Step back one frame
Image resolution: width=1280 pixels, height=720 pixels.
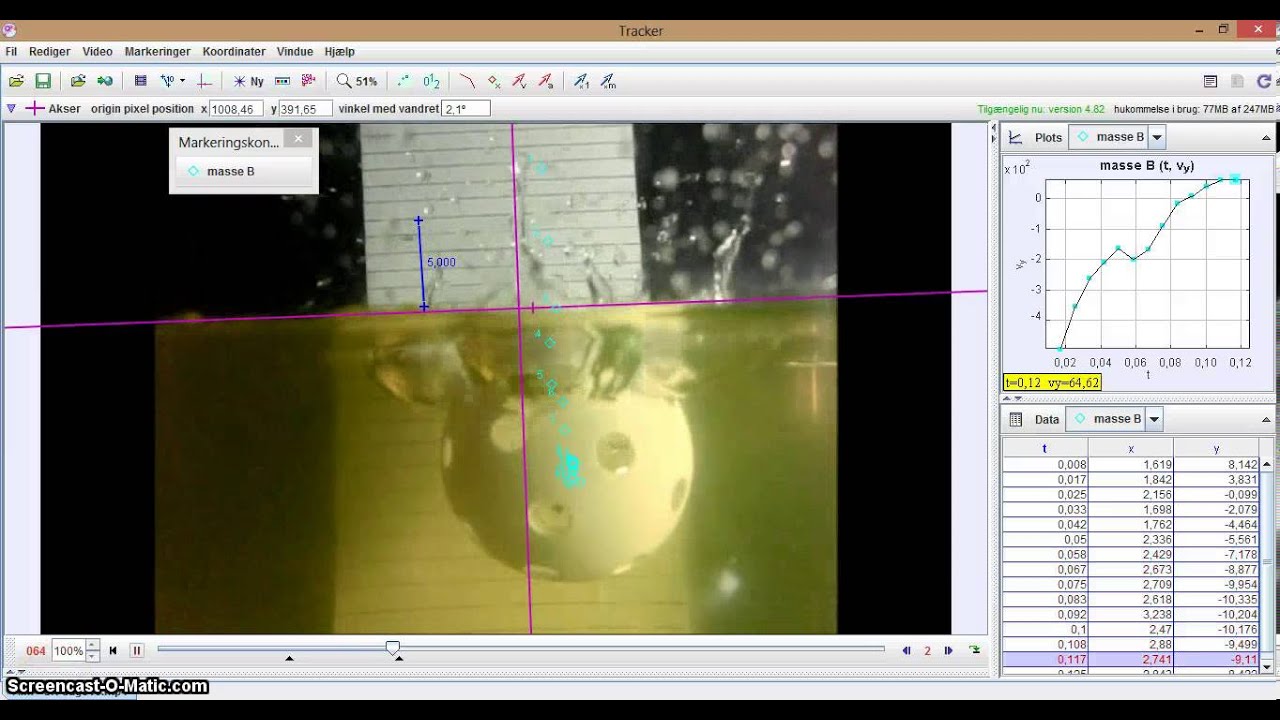click(x=907, y=650)
